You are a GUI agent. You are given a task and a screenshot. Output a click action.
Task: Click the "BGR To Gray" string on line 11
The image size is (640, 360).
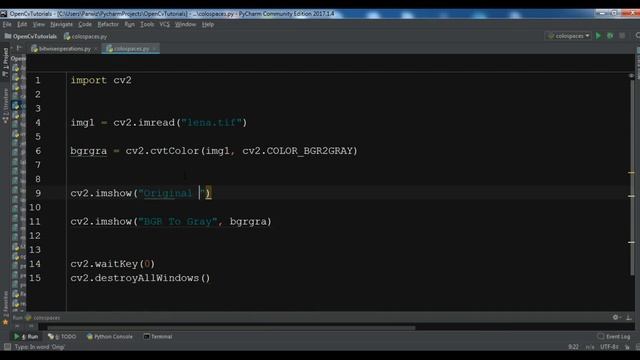pos(178,222)
